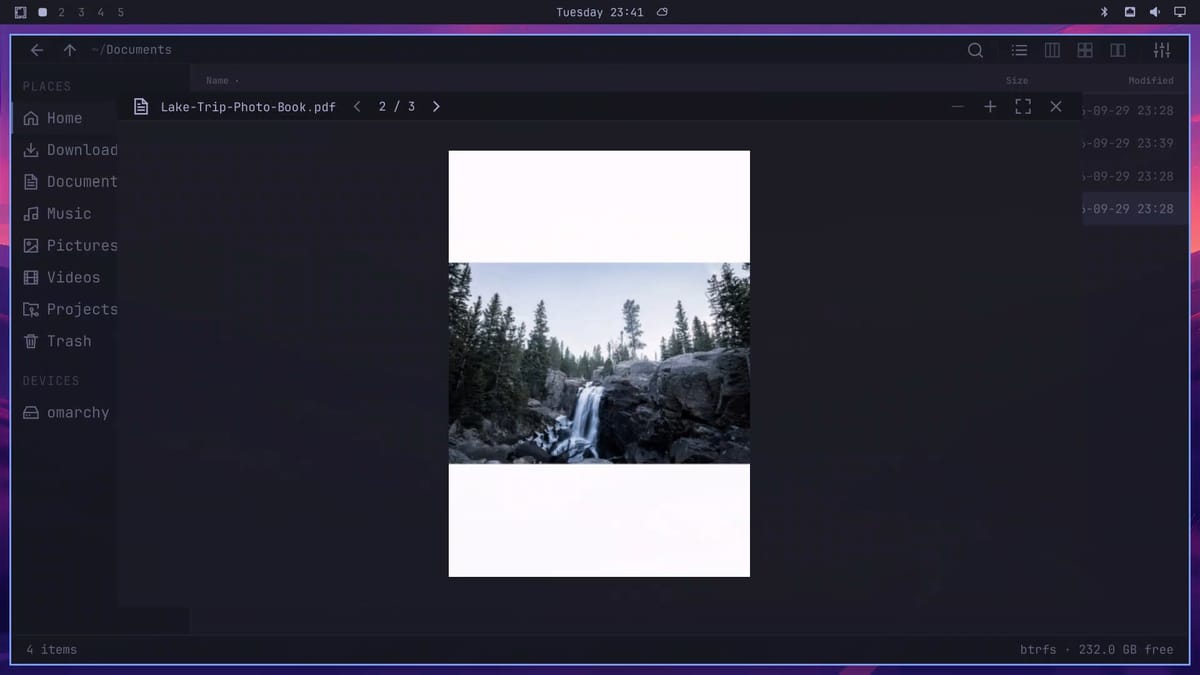1200x675 pixels.
Task: Open view settings sliders
Action: pos(1162,50)
